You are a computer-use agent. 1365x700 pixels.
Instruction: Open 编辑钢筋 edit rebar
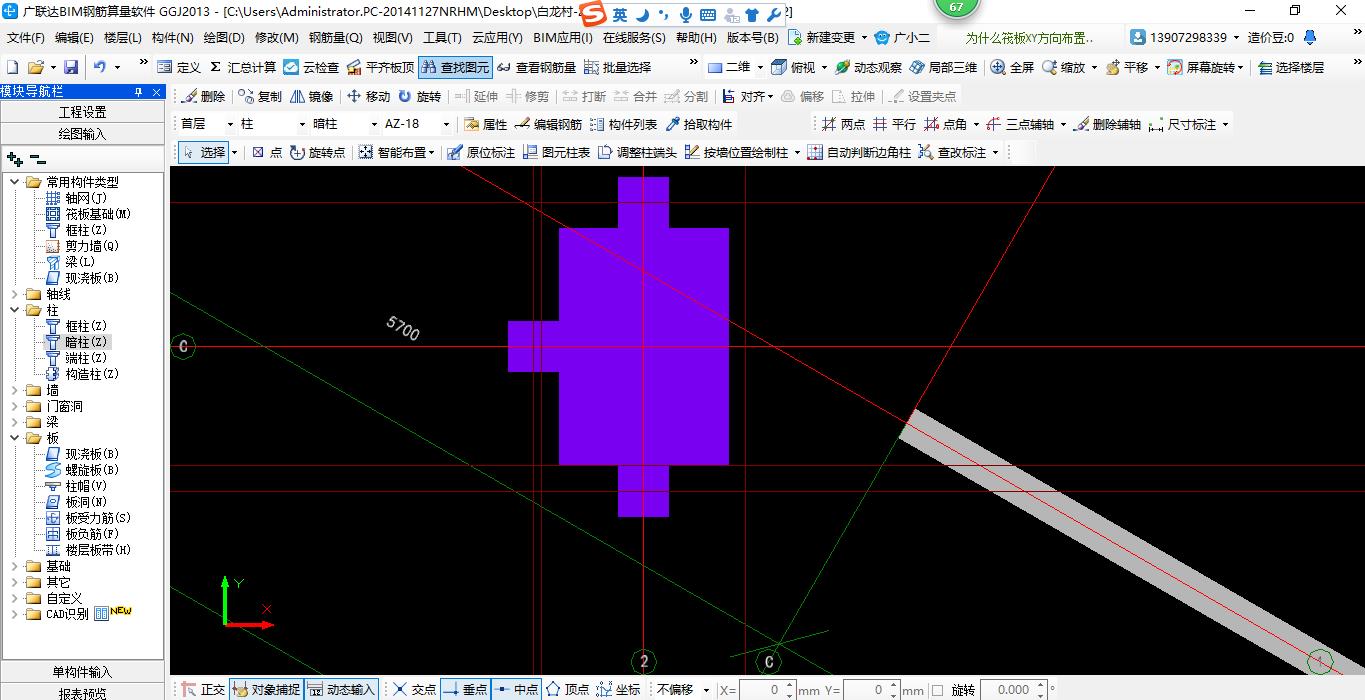click(548, 124)
